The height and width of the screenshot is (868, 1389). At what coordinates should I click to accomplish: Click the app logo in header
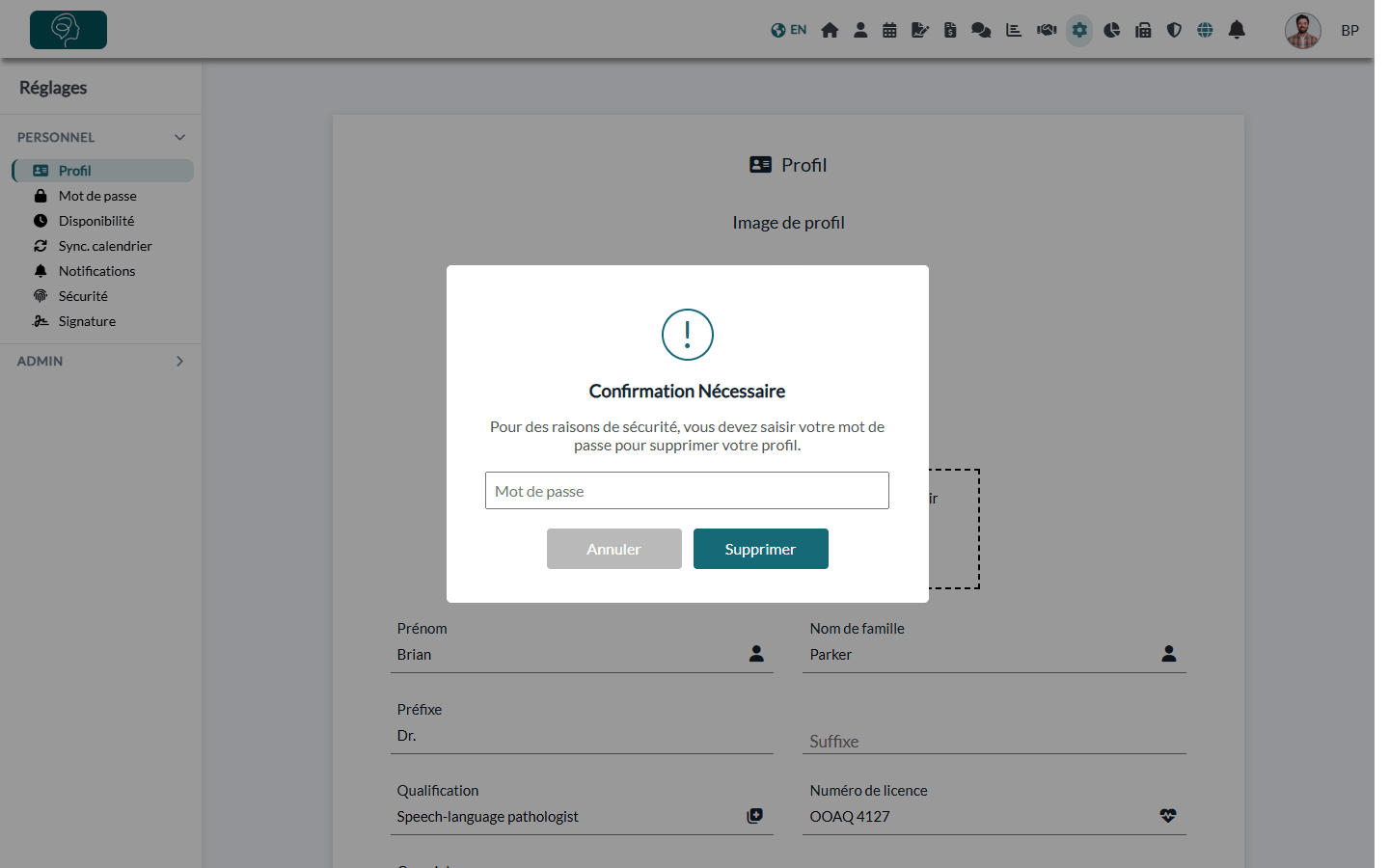(68, 30)
